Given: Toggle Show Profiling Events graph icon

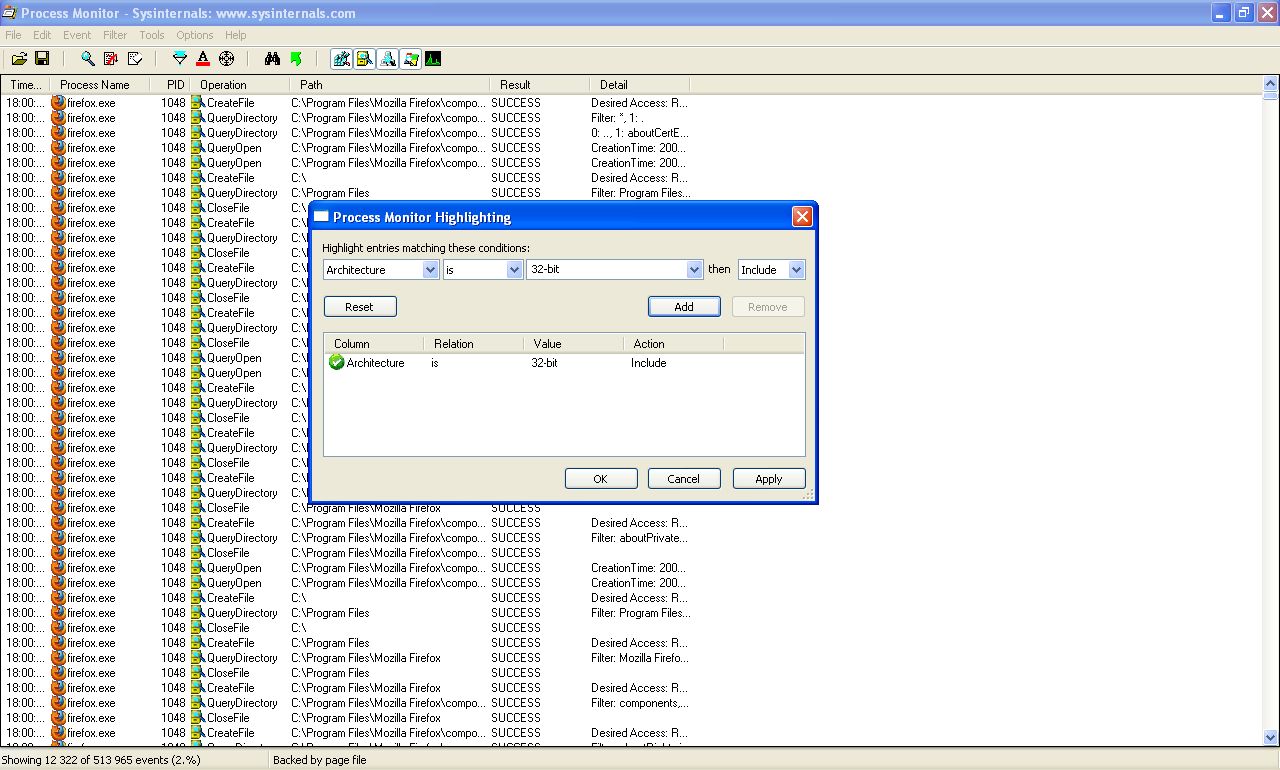Looking at the screenshot, I should tap(433, 59).
